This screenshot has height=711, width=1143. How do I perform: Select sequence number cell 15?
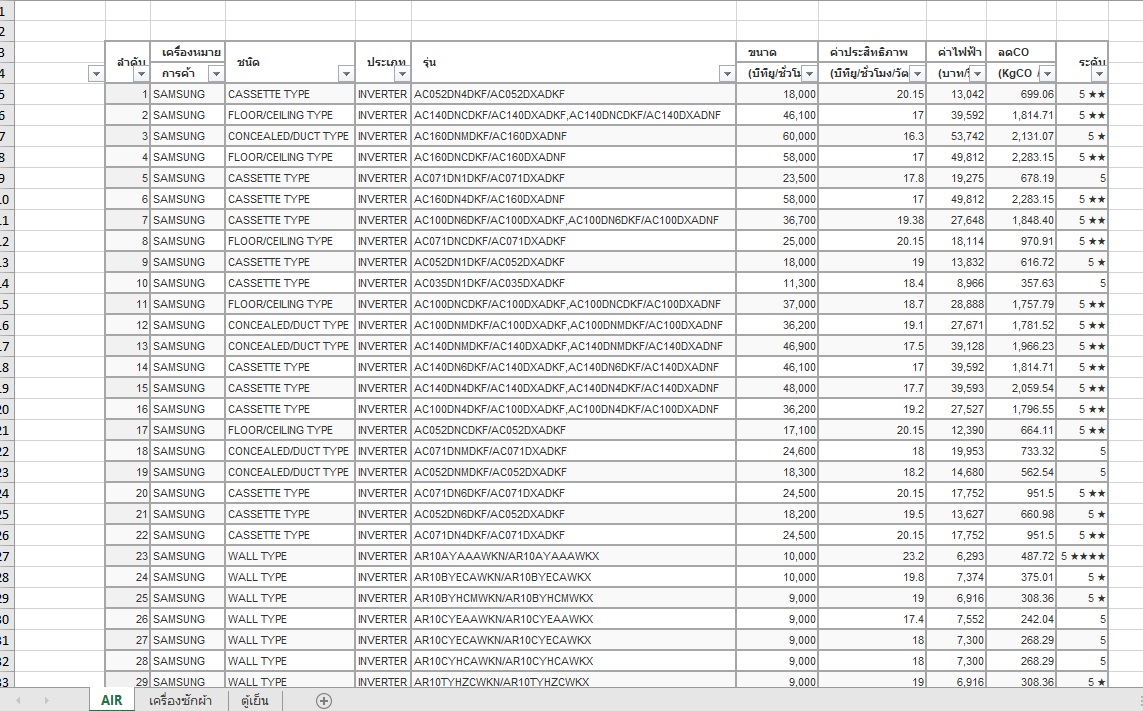(x=128, y=389)
